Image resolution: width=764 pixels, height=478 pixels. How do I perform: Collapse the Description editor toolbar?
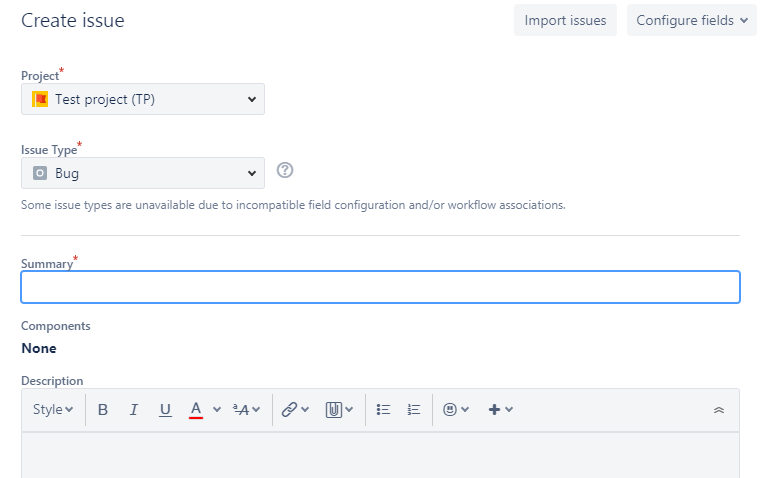pyautogui.click(x=718, y=410)
